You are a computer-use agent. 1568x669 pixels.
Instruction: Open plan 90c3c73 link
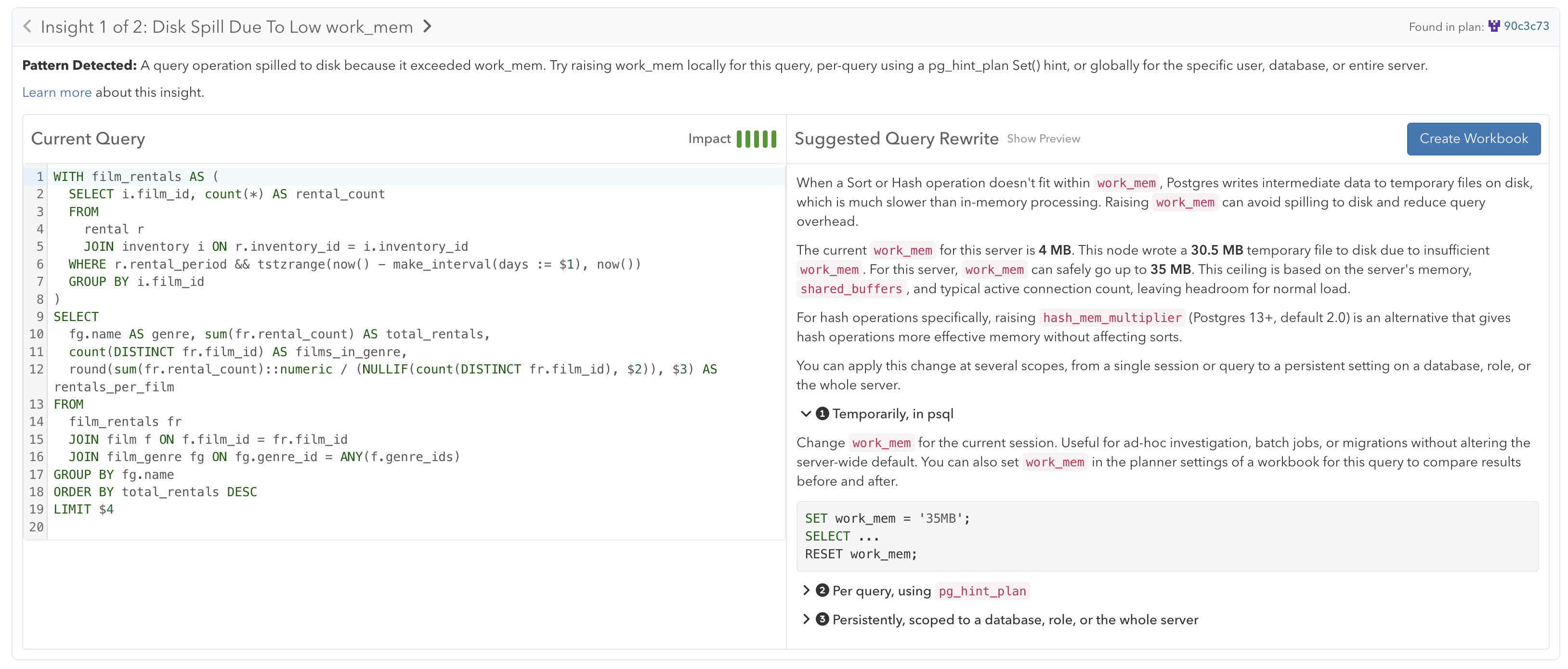1526,26
